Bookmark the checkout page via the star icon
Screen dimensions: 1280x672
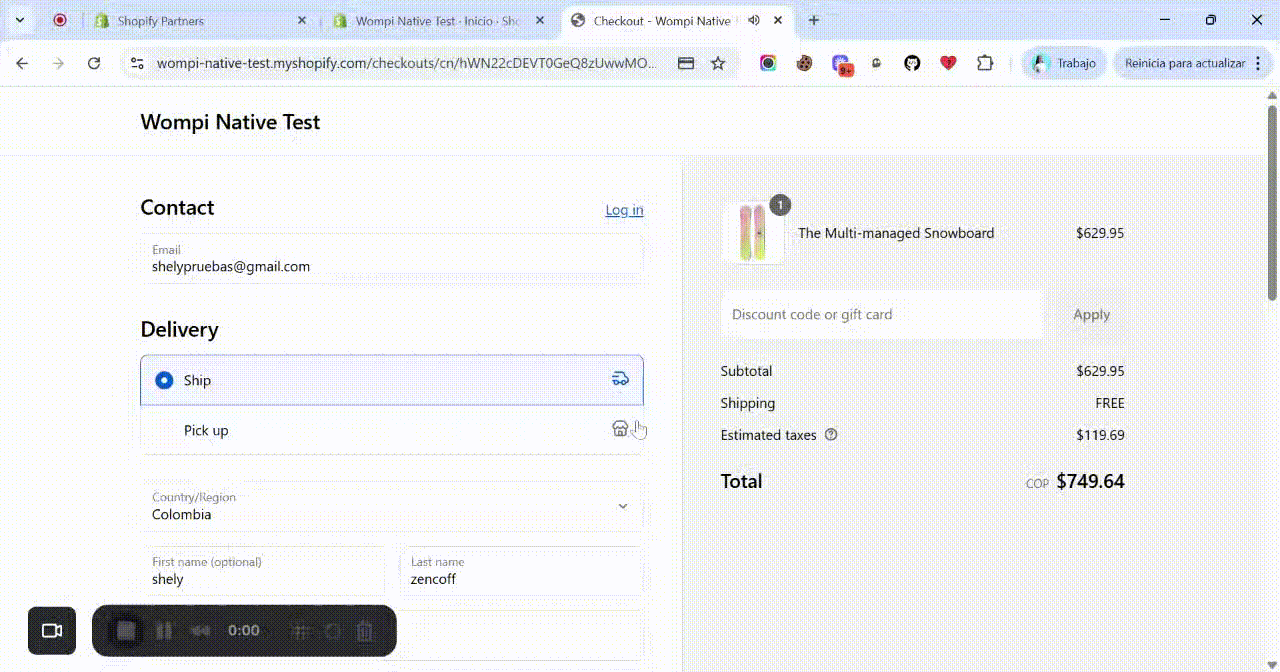[718, 62]
